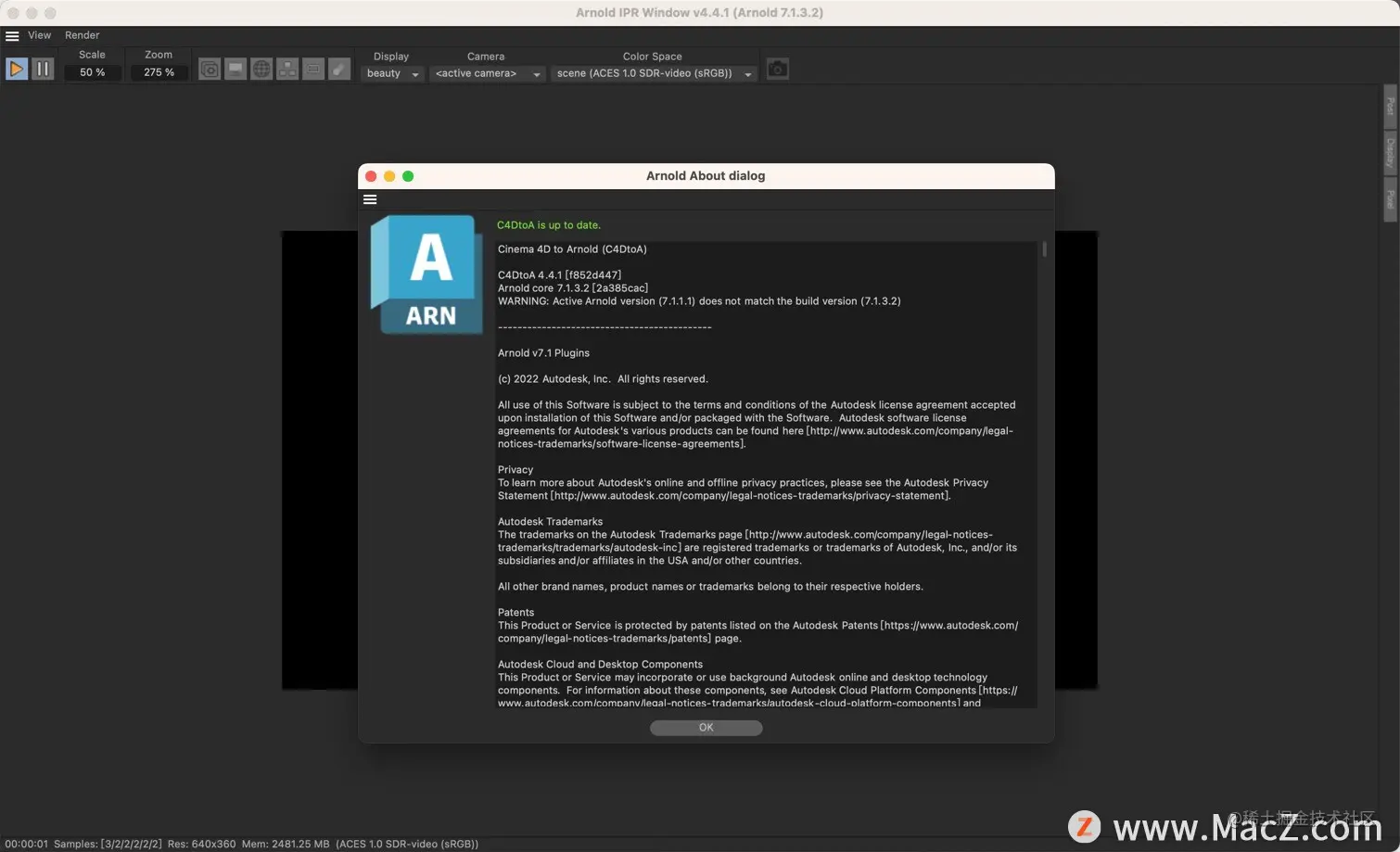Image resolution: width=1400 pixels, height=852 pixels.
Task: Click OK in Arnold About dialog
Action: tap(706, 728)
